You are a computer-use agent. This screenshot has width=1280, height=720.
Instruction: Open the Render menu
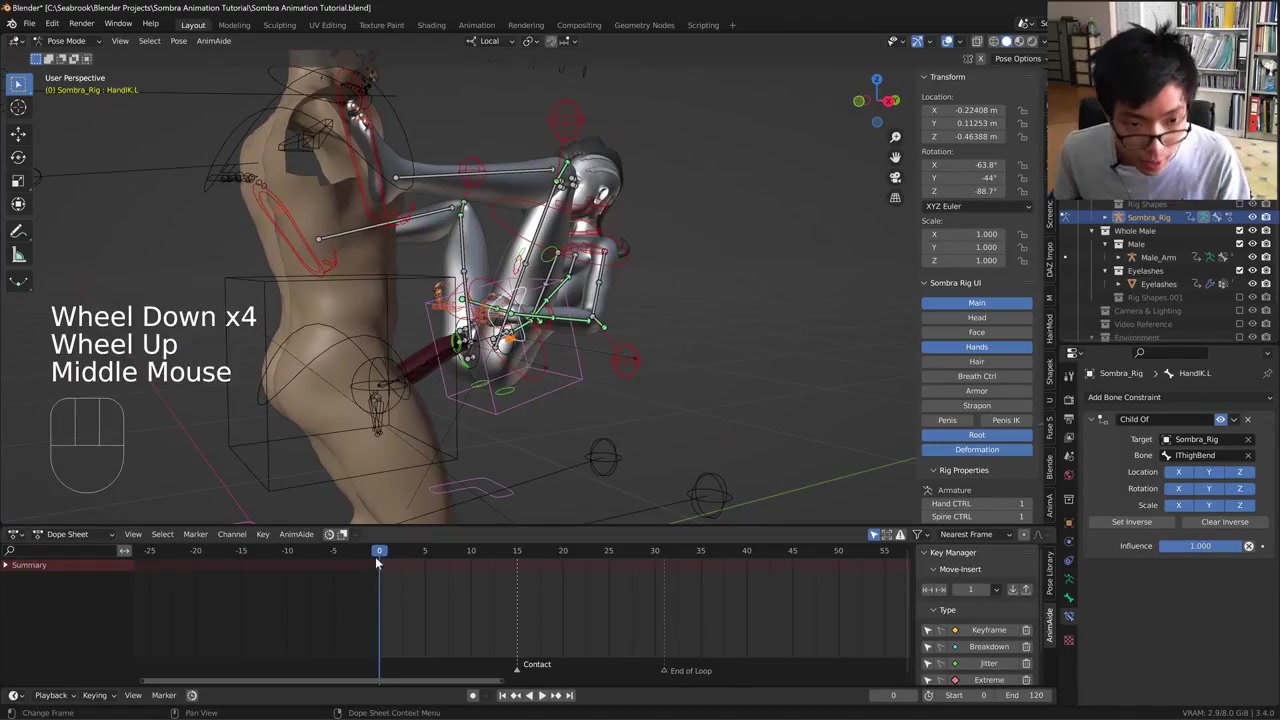pyautogui.click(x=81, y=24)
